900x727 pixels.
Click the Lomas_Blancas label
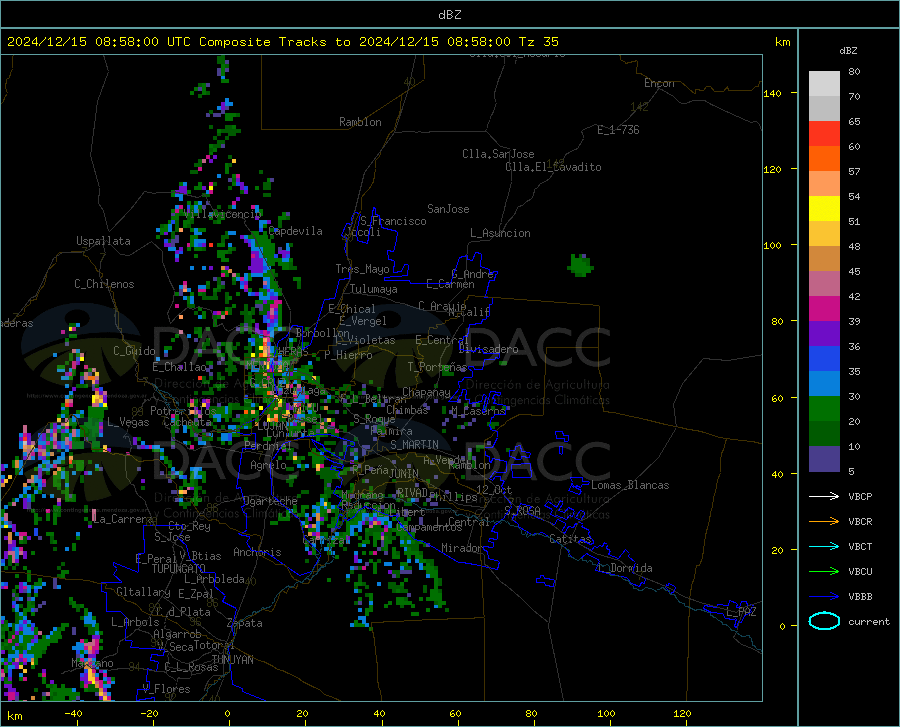pyautogui.click(x=630, y=485)
